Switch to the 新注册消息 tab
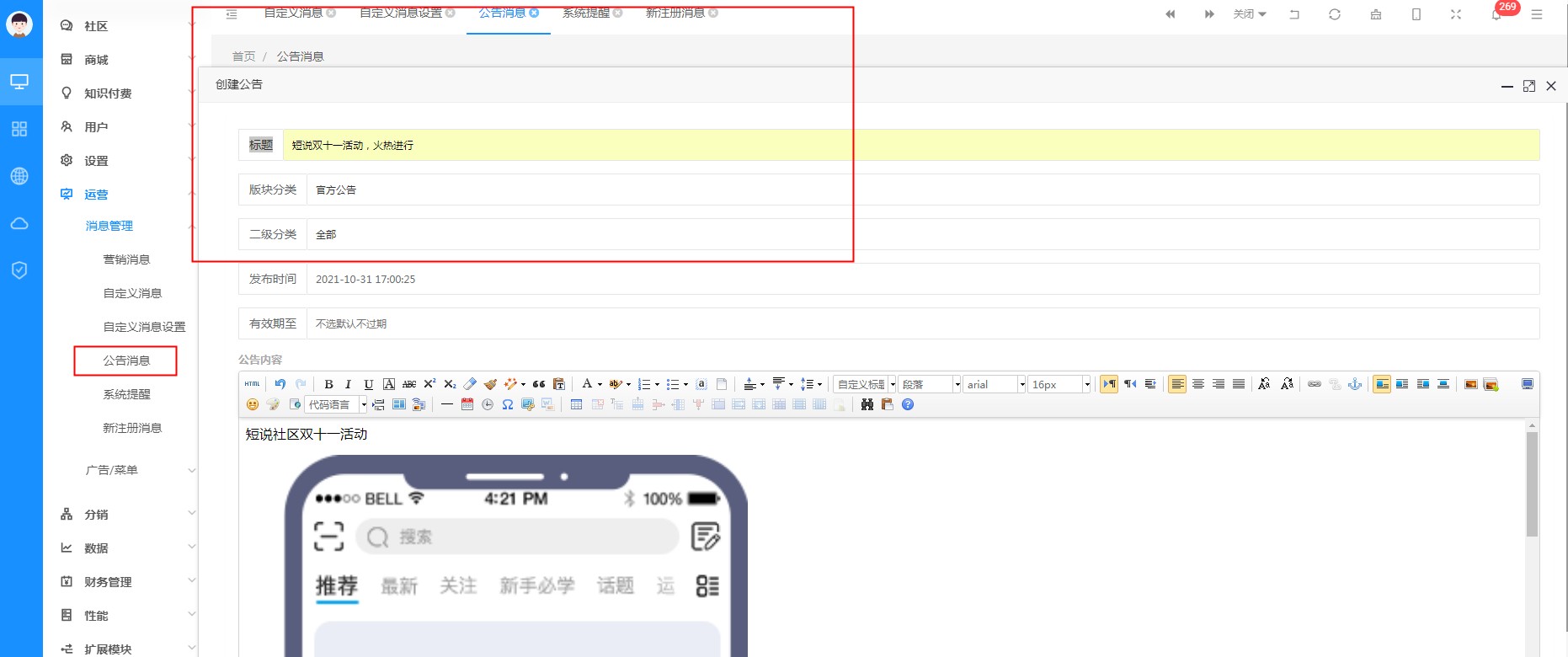 [x=675, y=13]
